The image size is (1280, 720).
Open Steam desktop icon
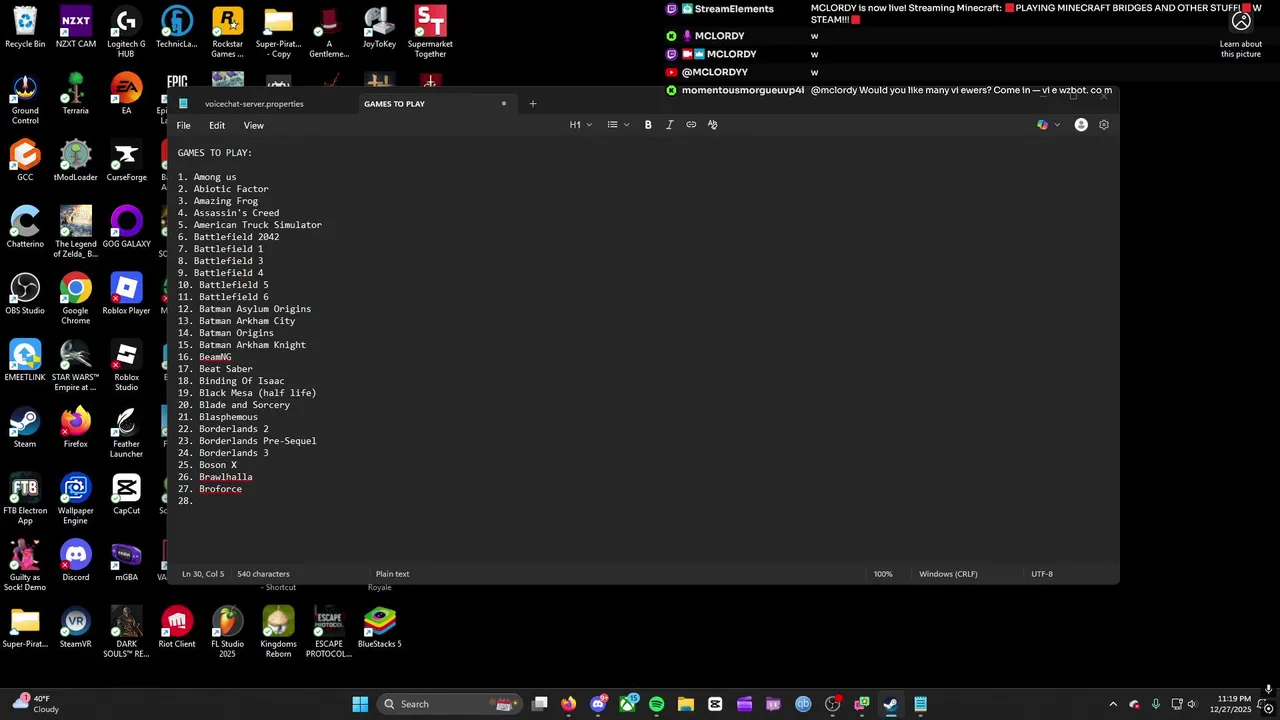pos(25,428)
